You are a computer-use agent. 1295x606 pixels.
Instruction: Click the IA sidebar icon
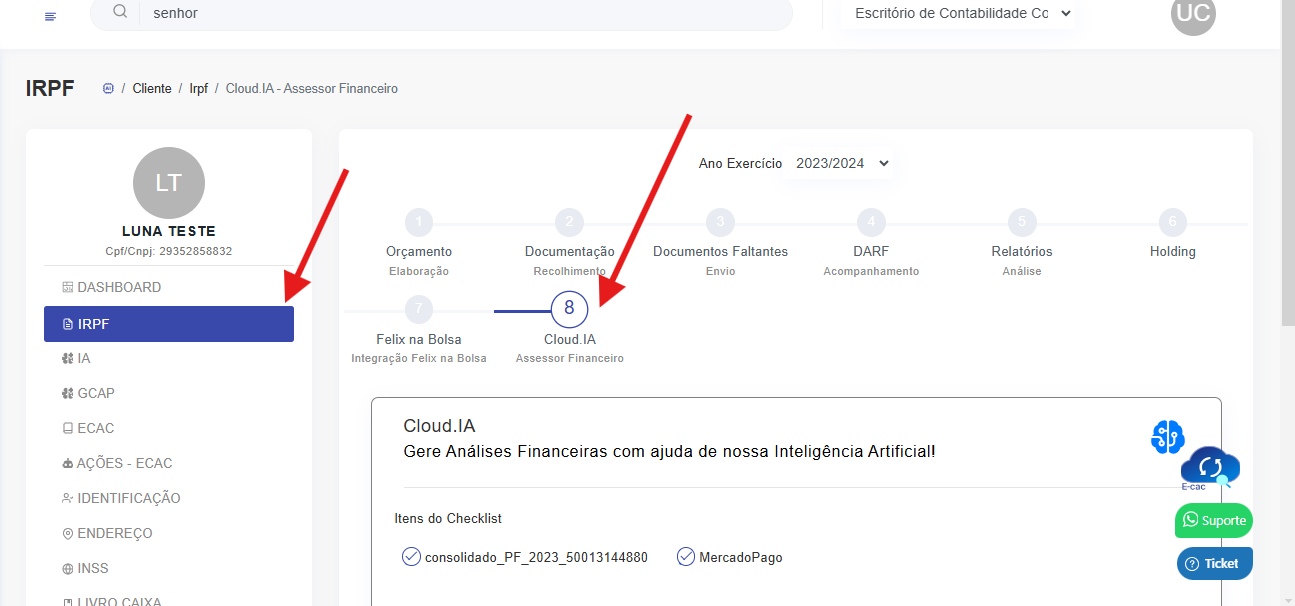point(68,358)
